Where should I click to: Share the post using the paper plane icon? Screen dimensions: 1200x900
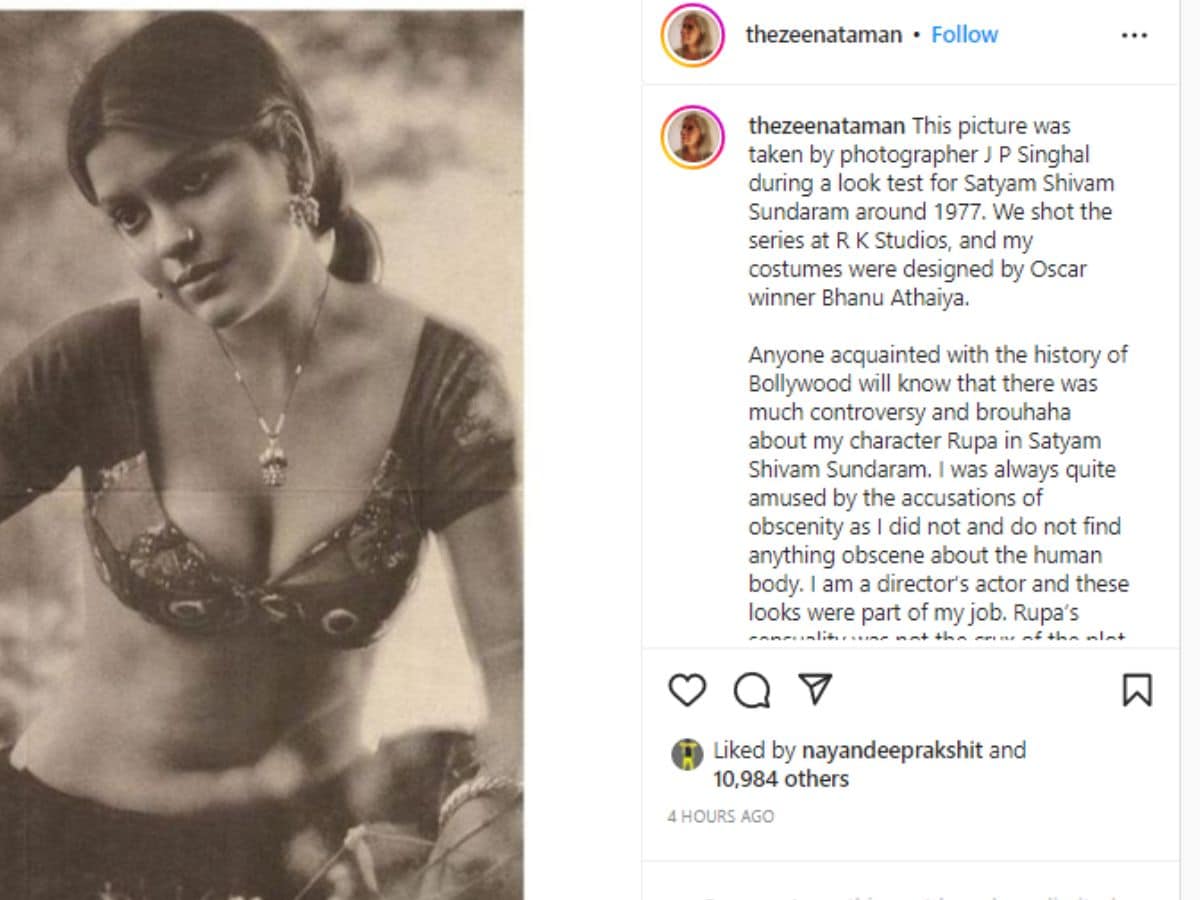816,689
